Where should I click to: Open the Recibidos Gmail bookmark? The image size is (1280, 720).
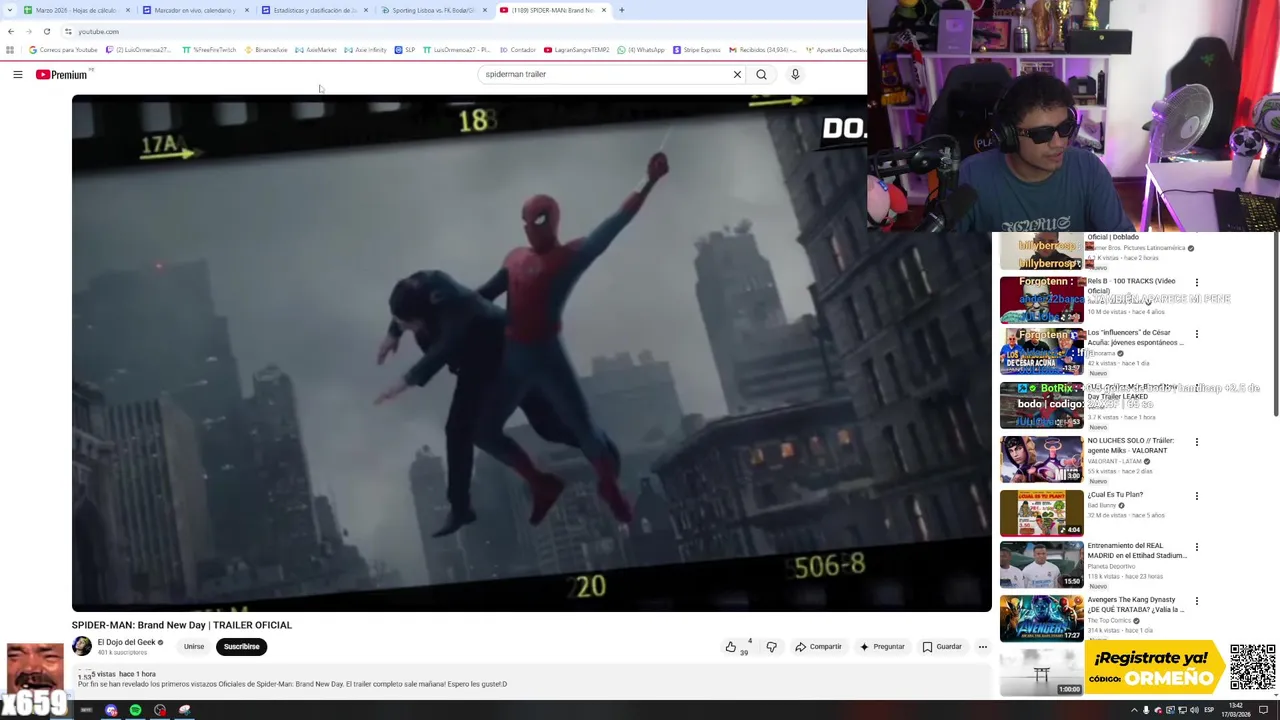point(762,49)
